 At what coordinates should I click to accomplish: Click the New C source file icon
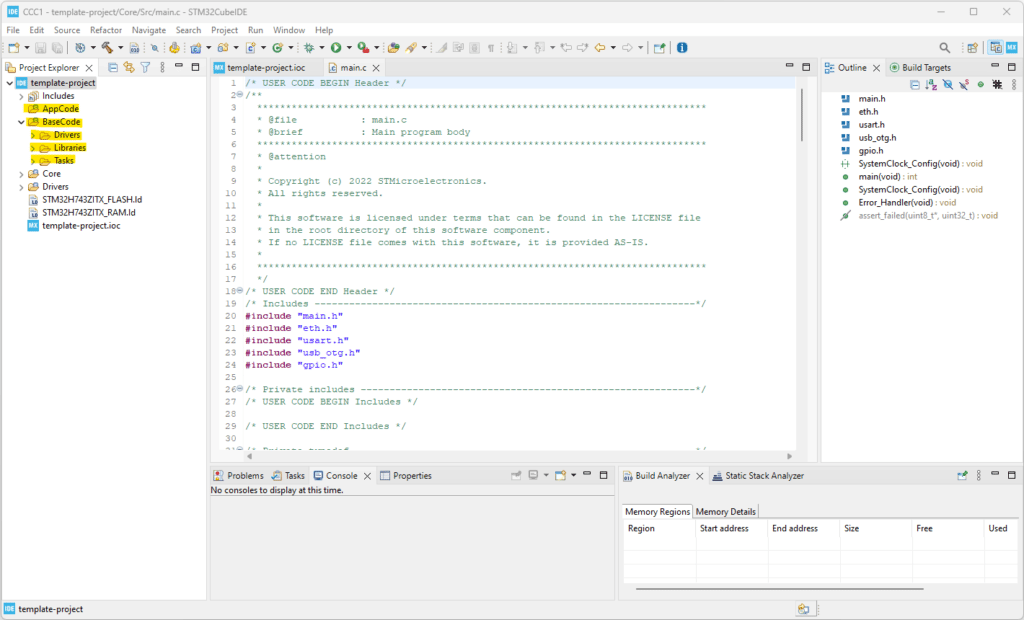(x=250, y=48)
